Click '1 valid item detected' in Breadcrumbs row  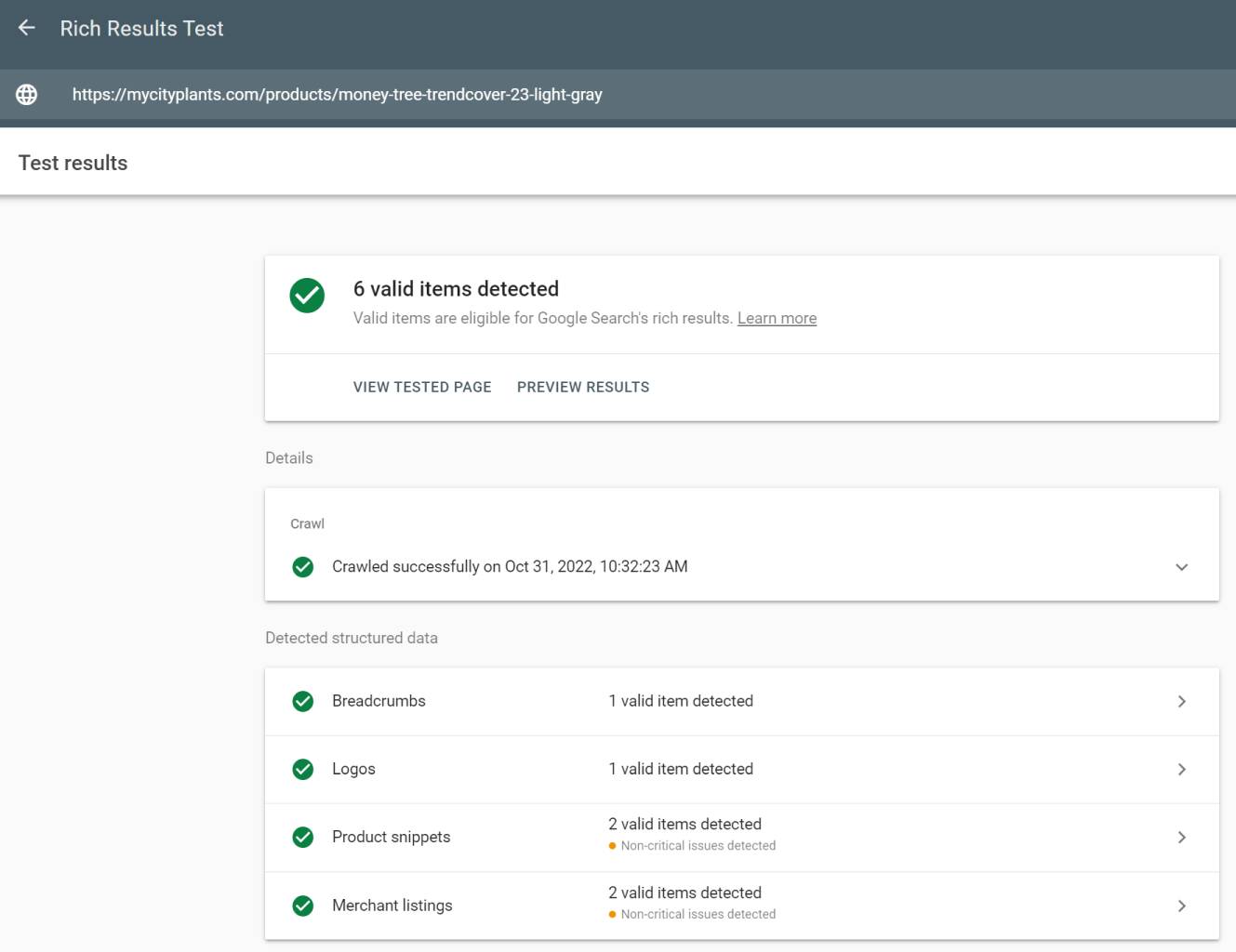(x=681, y=701)
